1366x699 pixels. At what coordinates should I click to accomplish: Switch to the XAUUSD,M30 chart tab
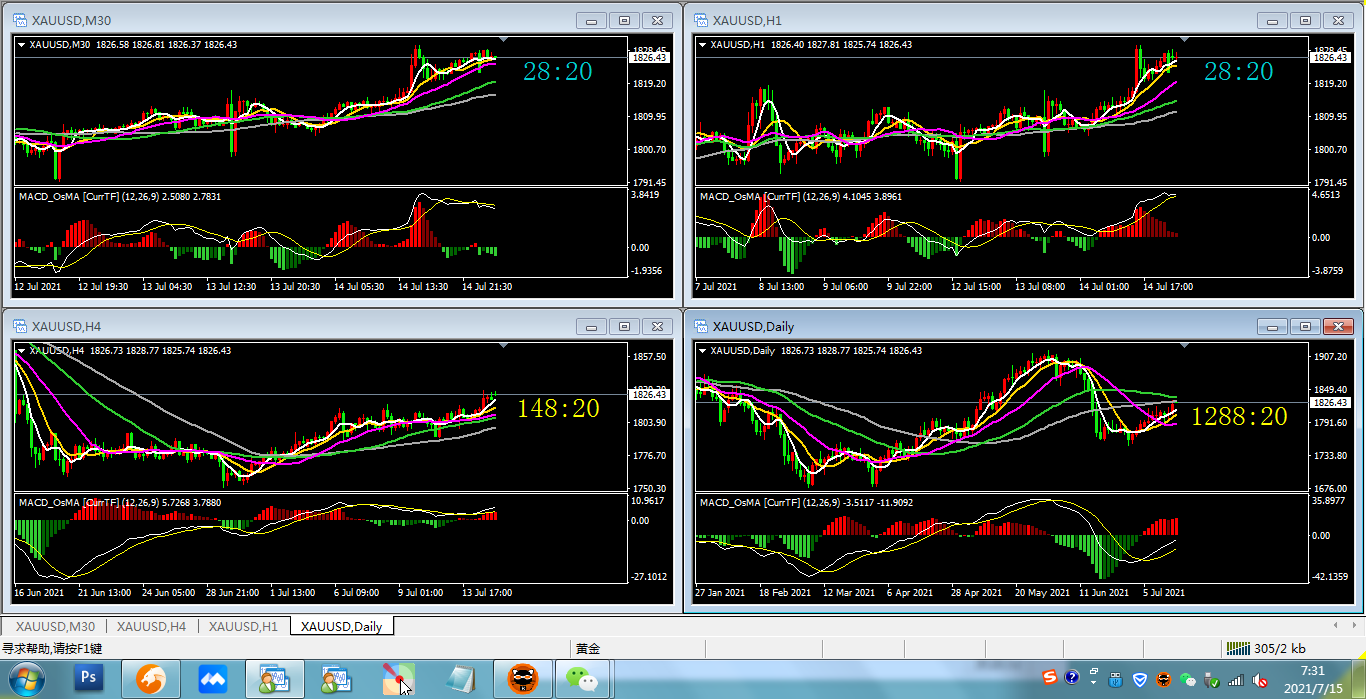55,626
